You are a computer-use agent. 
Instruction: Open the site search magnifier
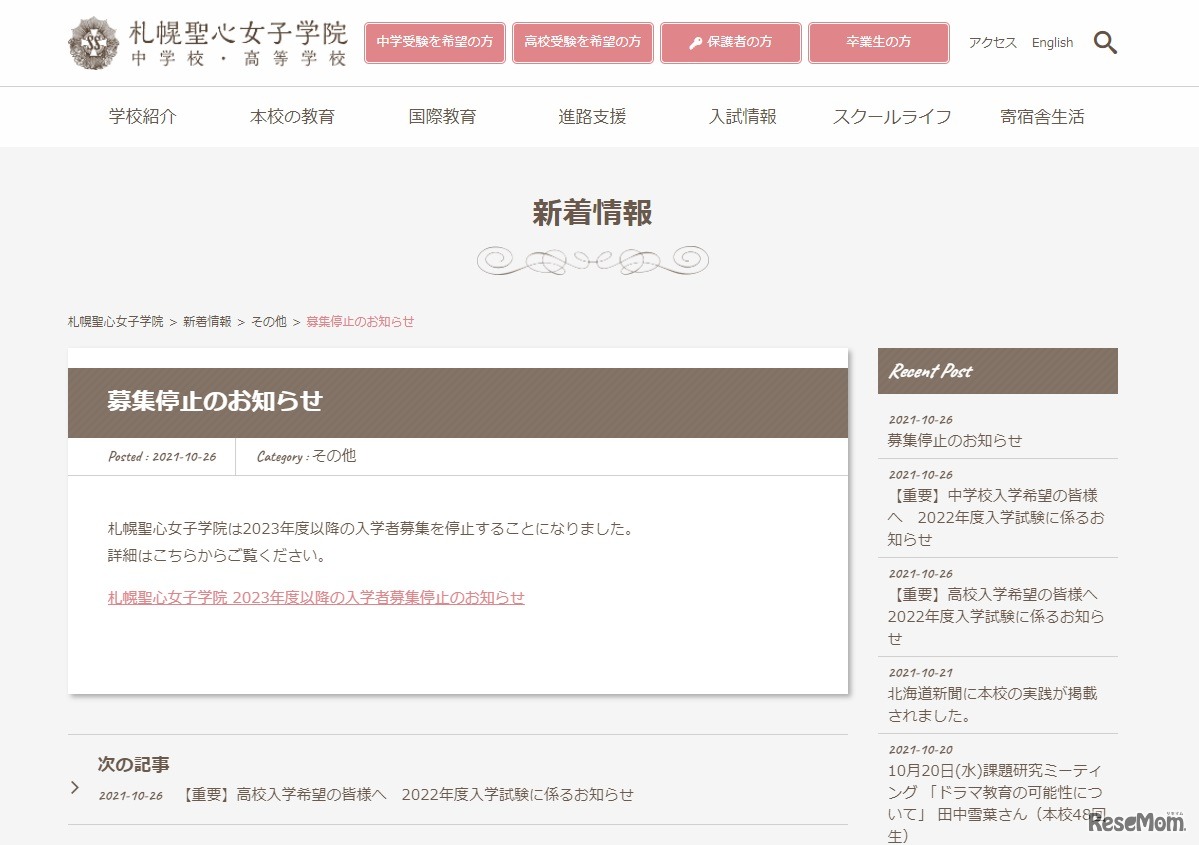(1105, 42)
